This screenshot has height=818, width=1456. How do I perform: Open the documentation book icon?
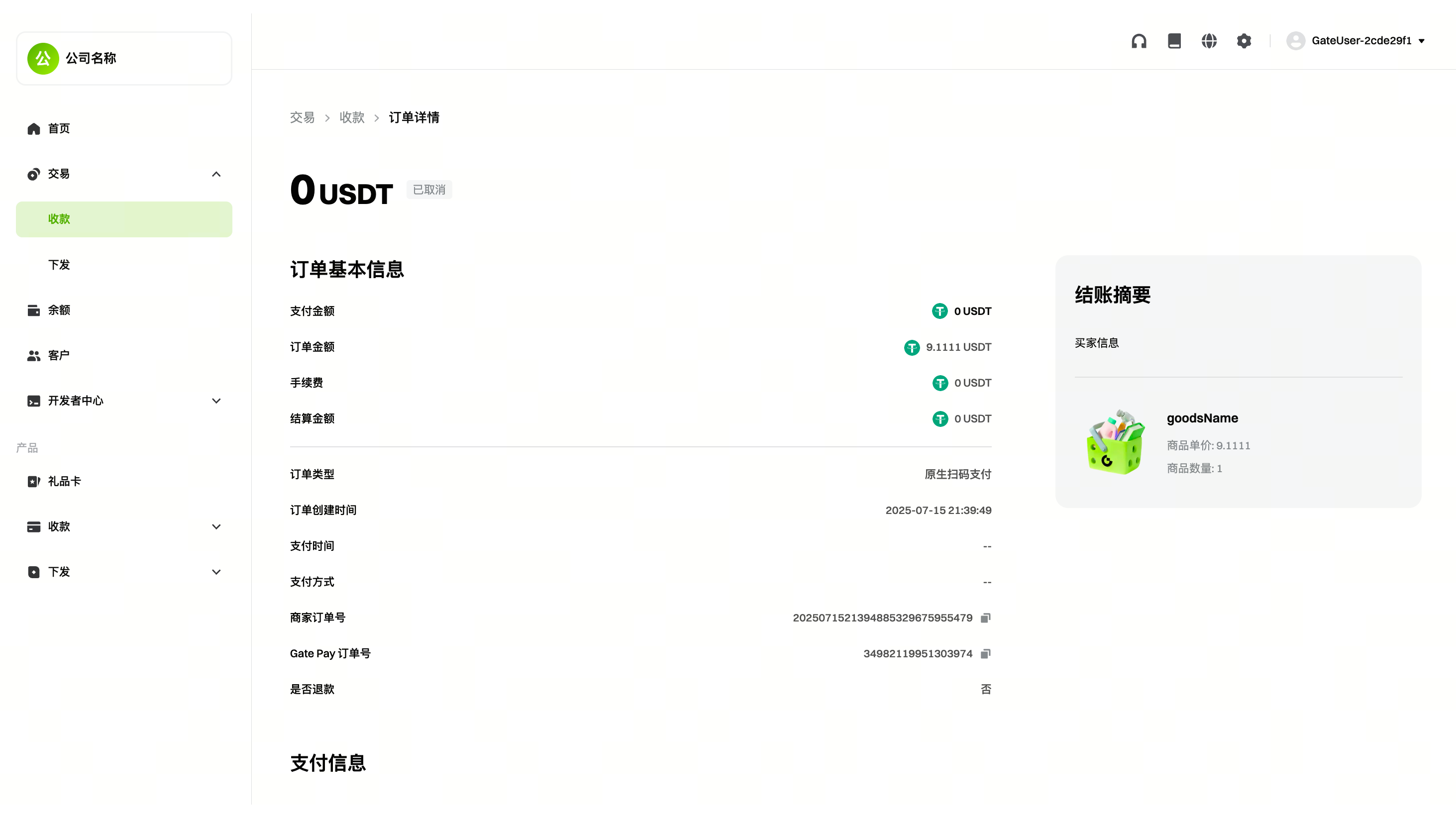tap(1174, 41)
